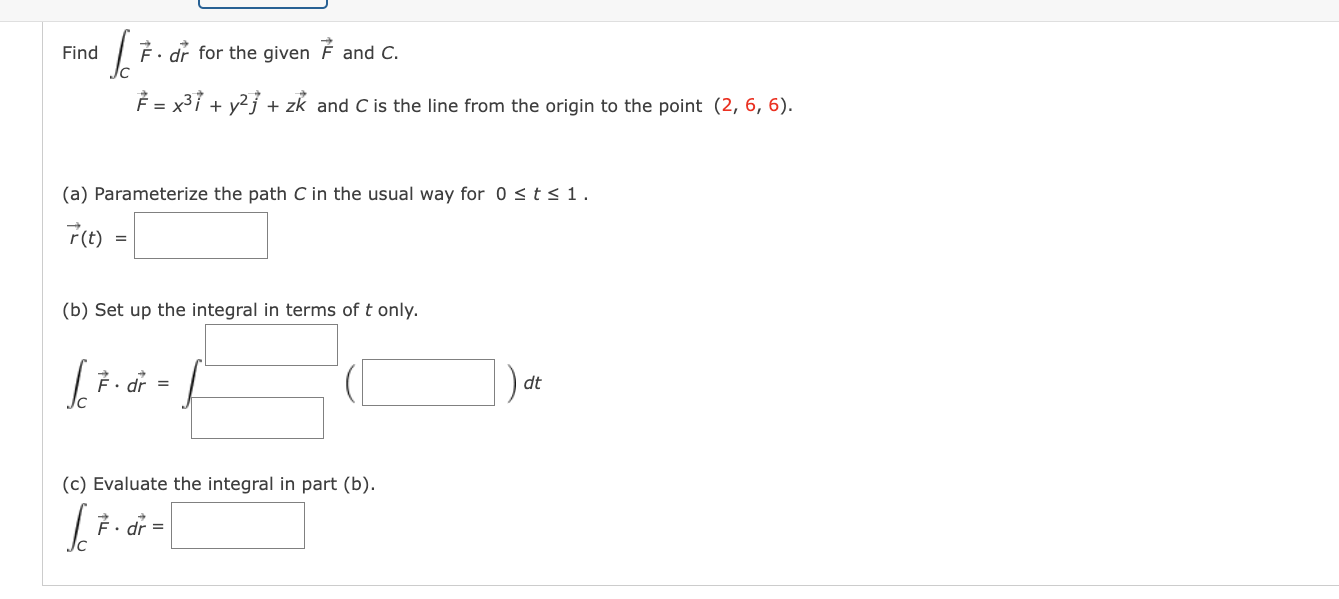Click the integrand answer box in part (b)
This screenshot has width=1339, height=599.
pos(428,382)
